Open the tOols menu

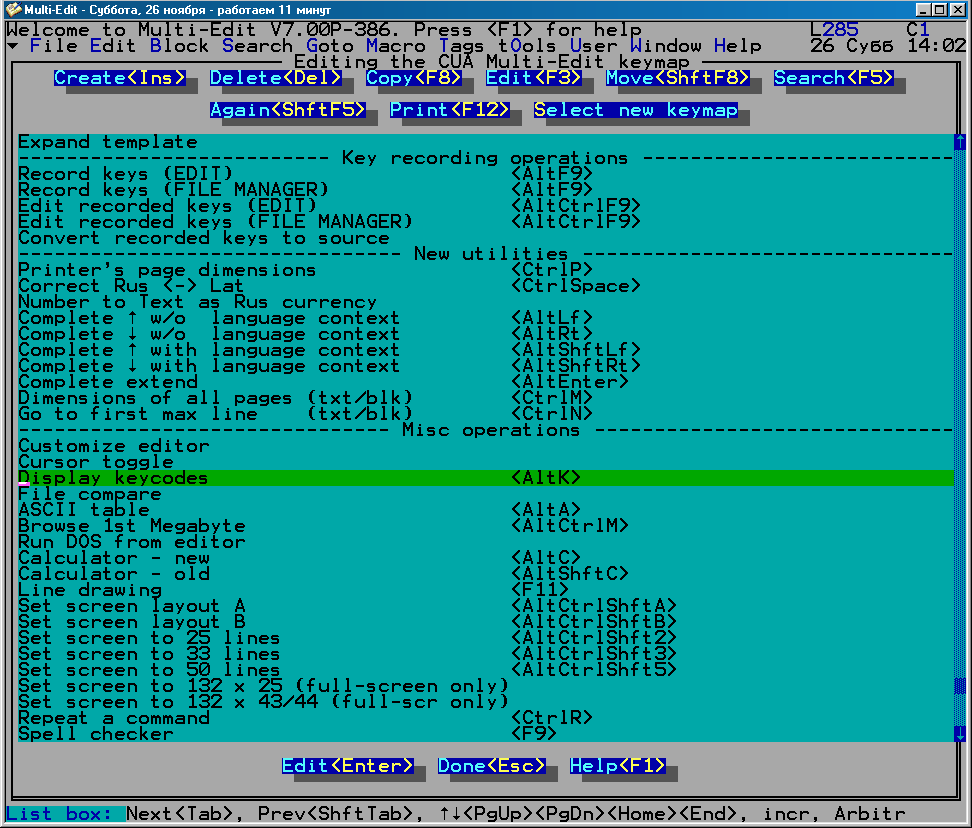(528, 46)
